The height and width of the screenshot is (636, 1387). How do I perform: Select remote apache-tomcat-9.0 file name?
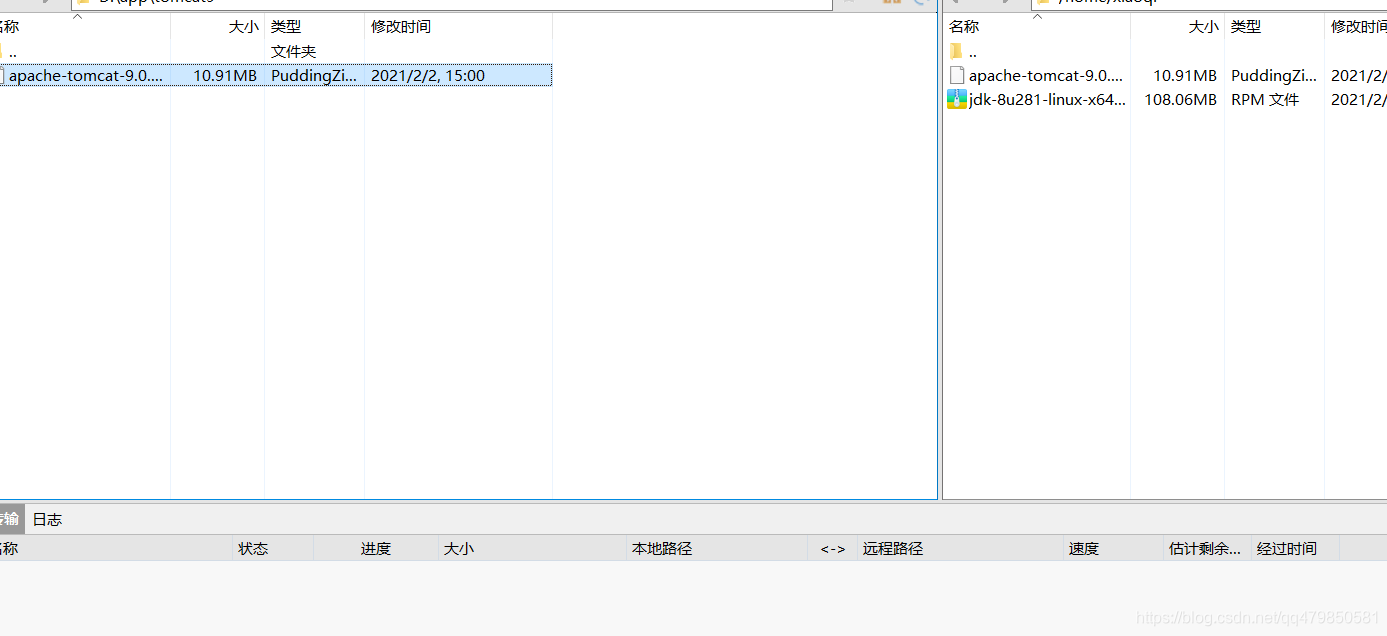click(1046, 75)
